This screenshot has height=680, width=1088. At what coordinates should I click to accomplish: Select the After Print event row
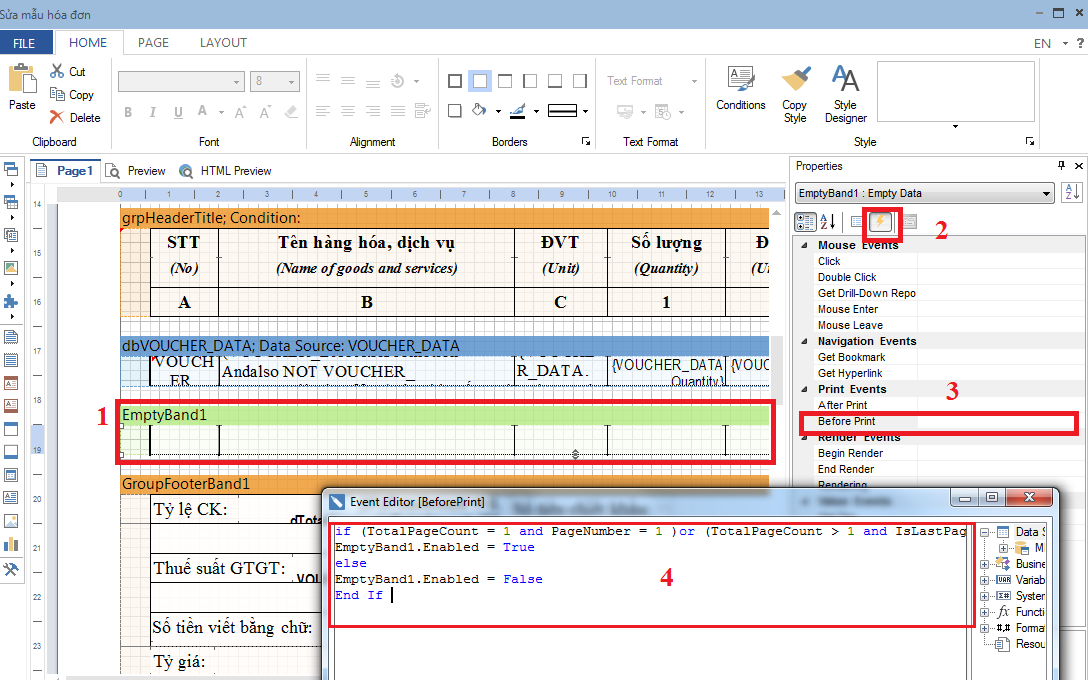[x=939, y=405]
